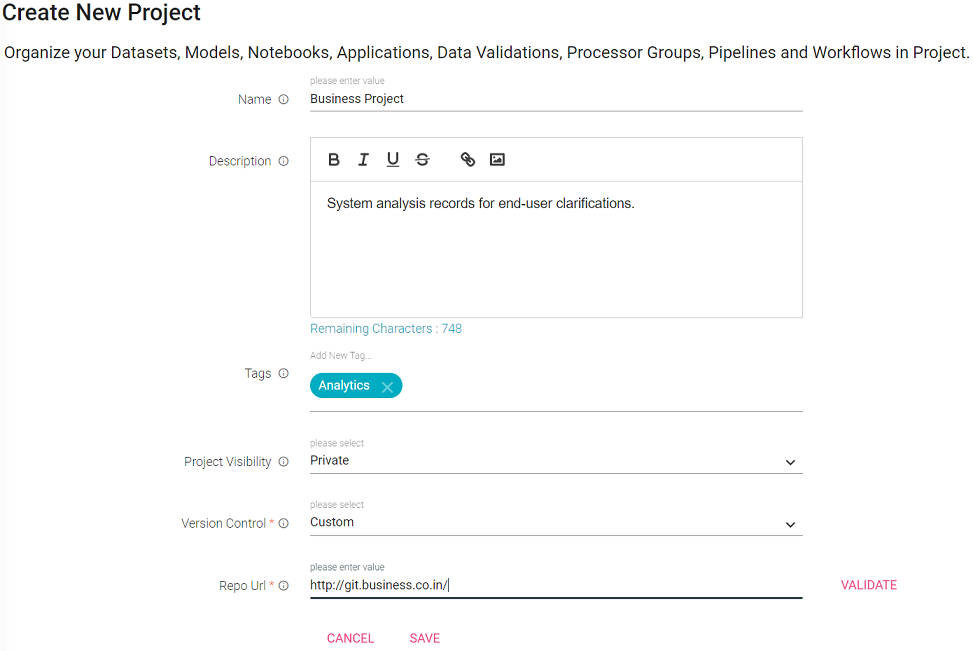Insert an image into the description
Viewport: 973px width, 651px height.
(x=497, y=159)
